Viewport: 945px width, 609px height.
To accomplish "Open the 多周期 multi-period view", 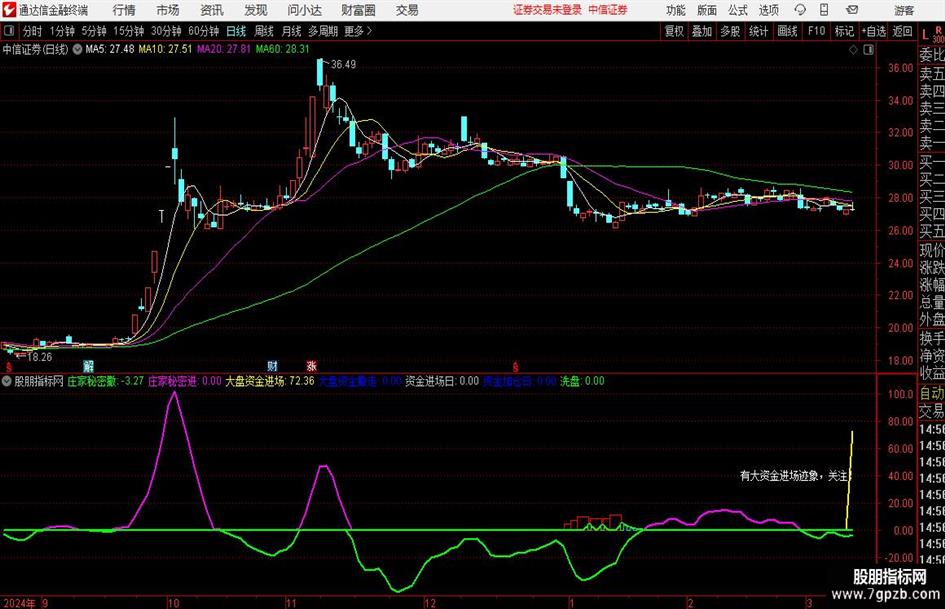I will tap(322, 31).
